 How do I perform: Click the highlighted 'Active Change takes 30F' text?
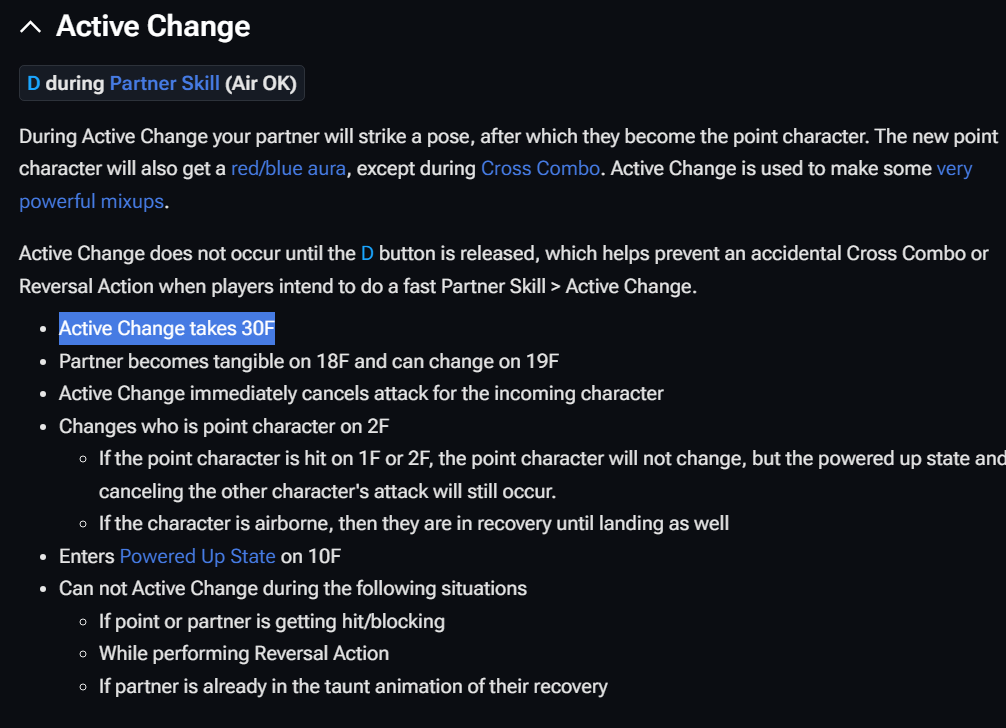(166, 328)
